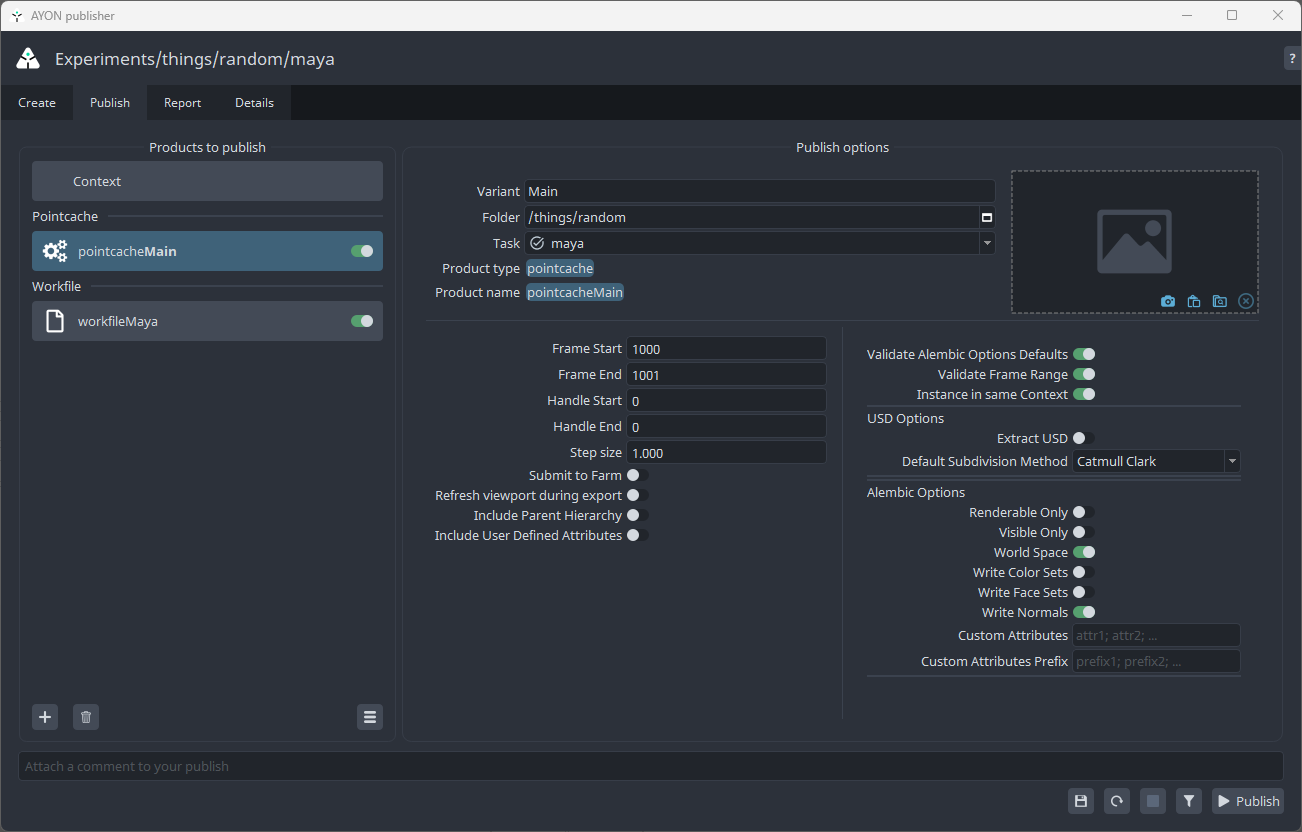The height and width of the screenshot is (832, 1302).
Task: Click the trash icon to delete product
Action: pos(86,717)
